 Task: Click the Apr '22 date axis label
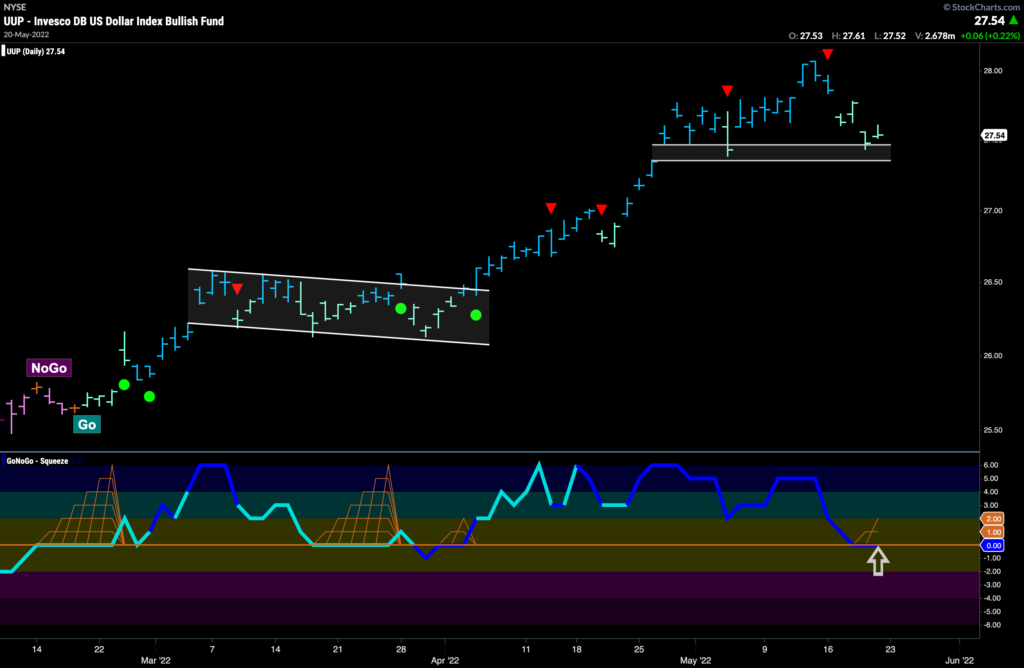pos(445,660)
